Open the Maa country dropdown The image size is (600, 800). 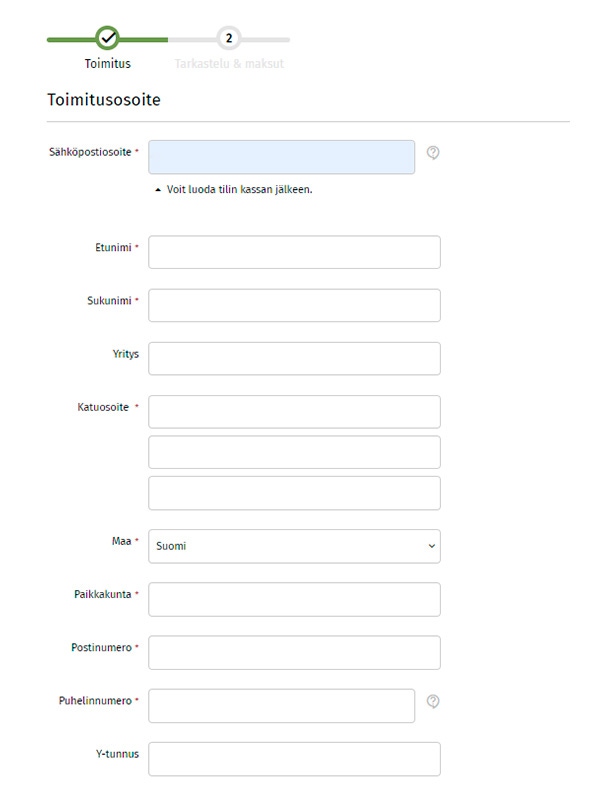[294, 546]
